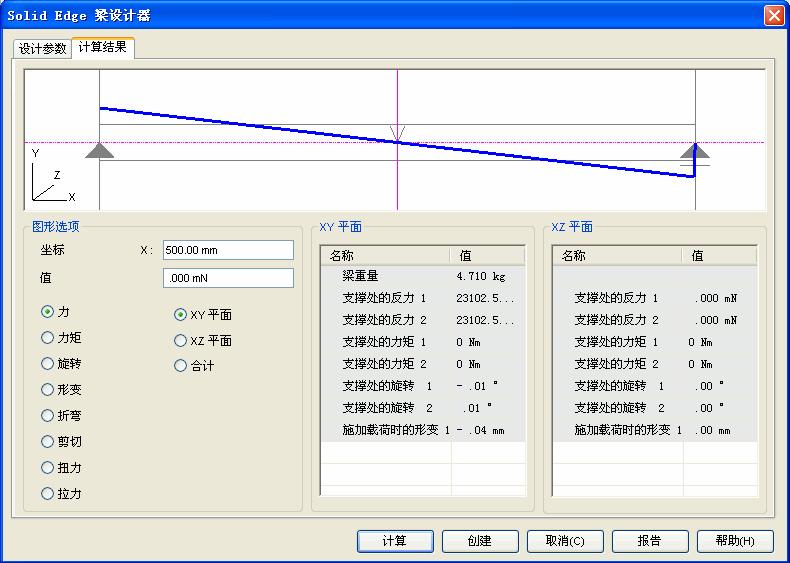Click the left support triangle in the diagram

pos(99,151)
